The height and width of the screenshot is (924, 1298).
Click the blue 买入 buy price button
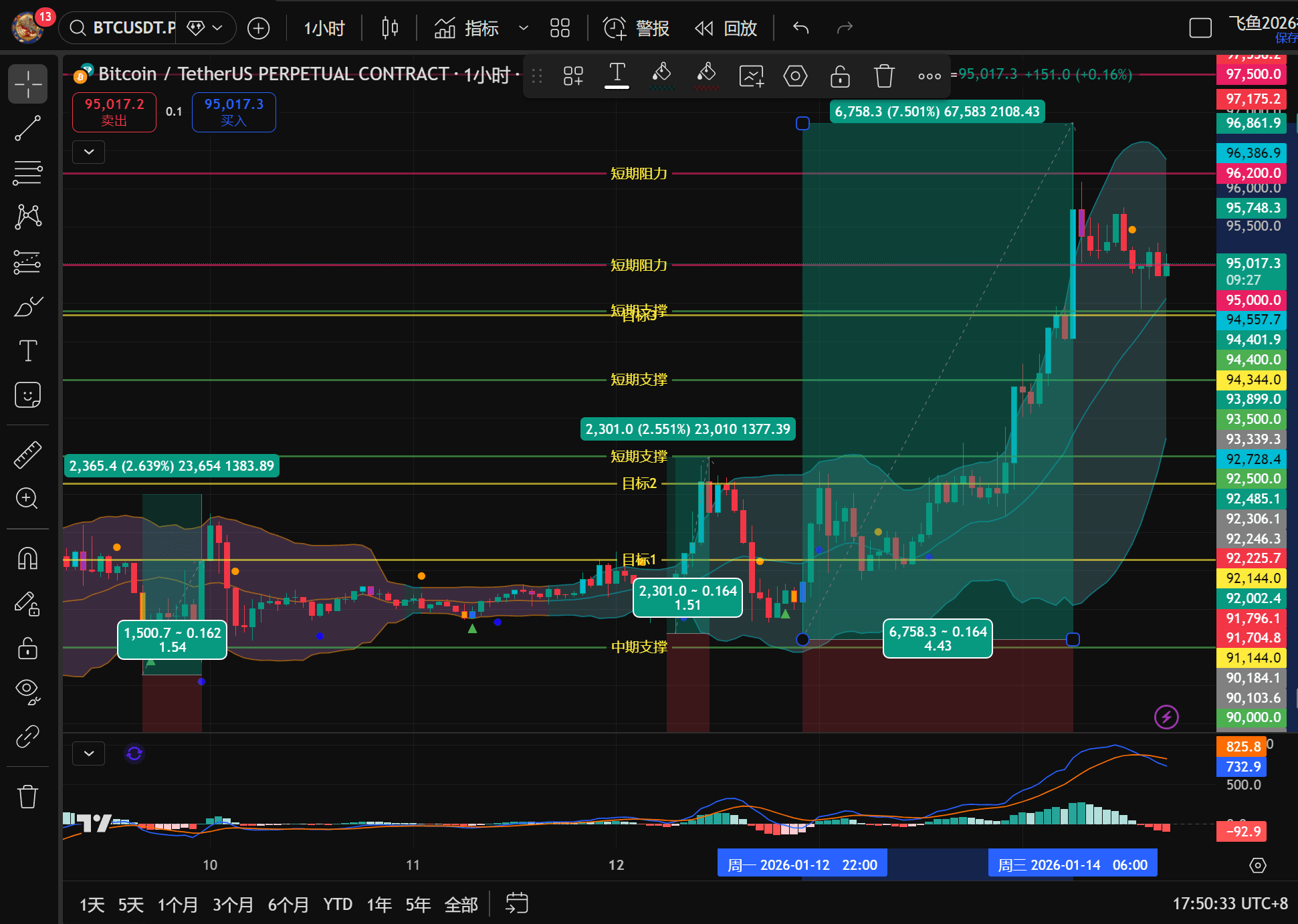(233, 112)
